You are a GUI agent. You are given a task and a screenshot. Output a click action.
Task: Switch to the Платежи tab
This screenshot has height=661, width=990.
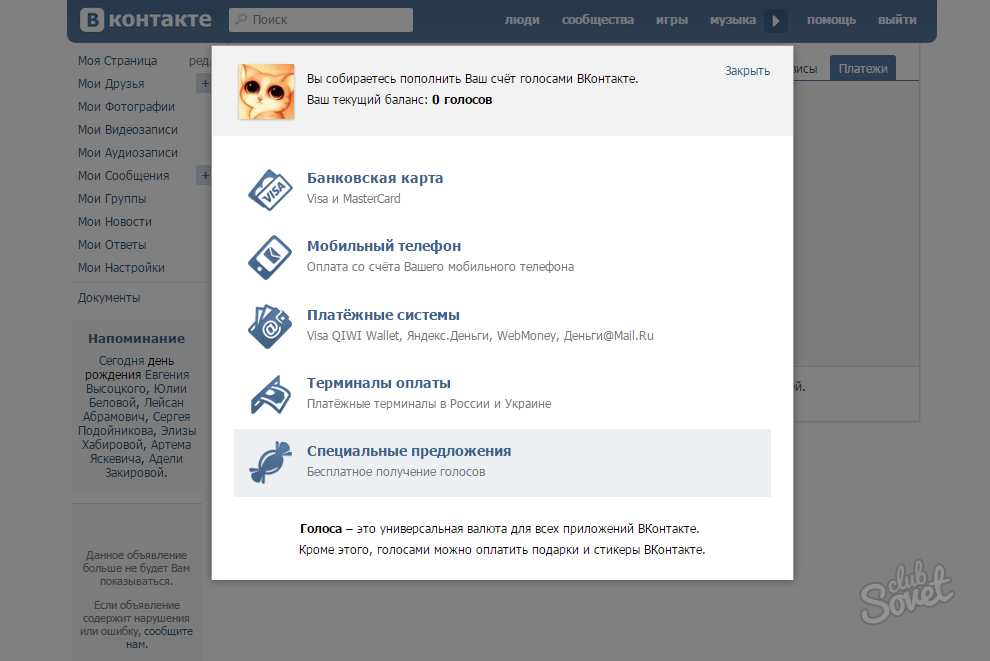[x=862, y=68]
